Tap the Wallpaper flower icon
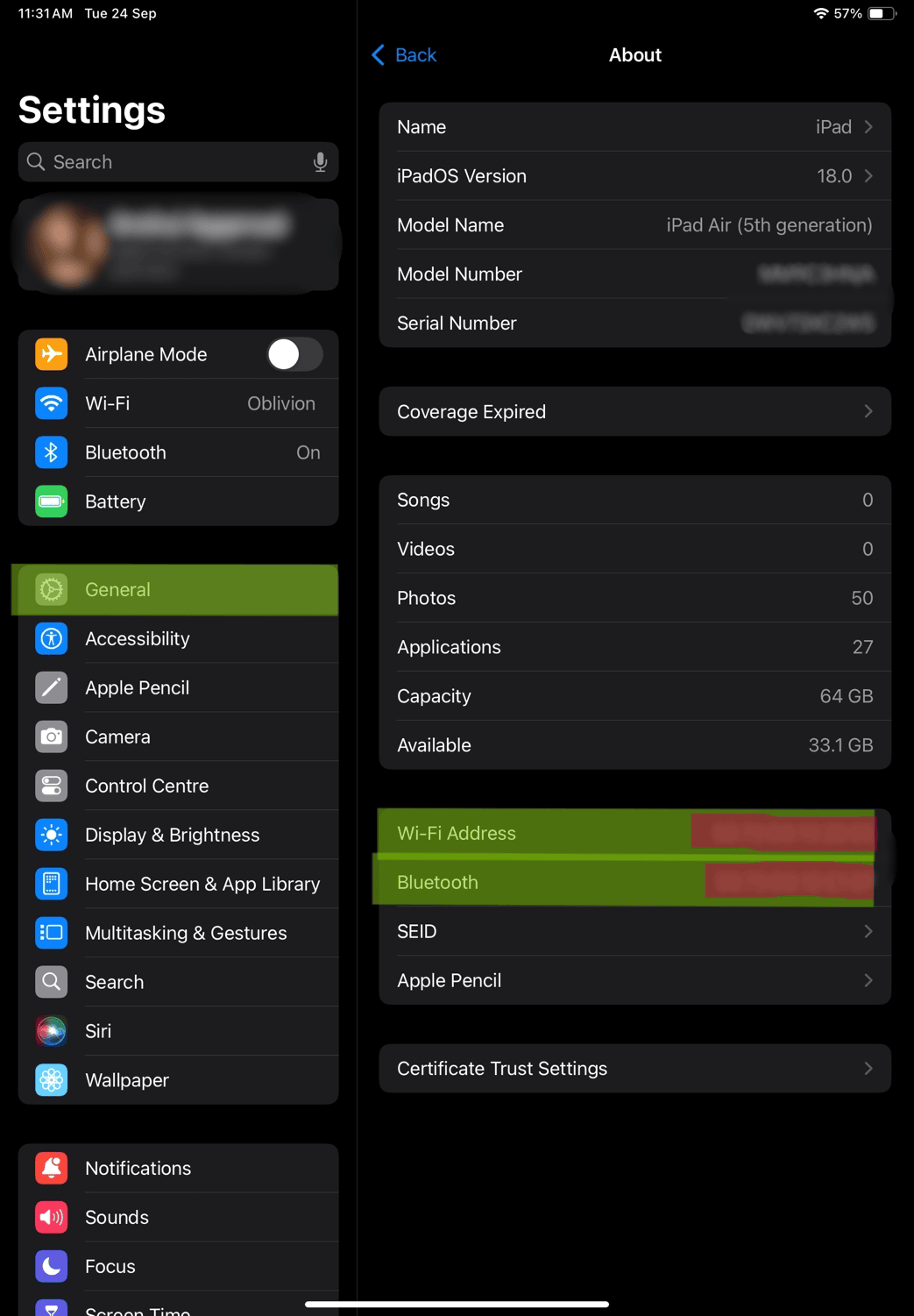The image size is (914, 1316). click(x=51, y=1080)
